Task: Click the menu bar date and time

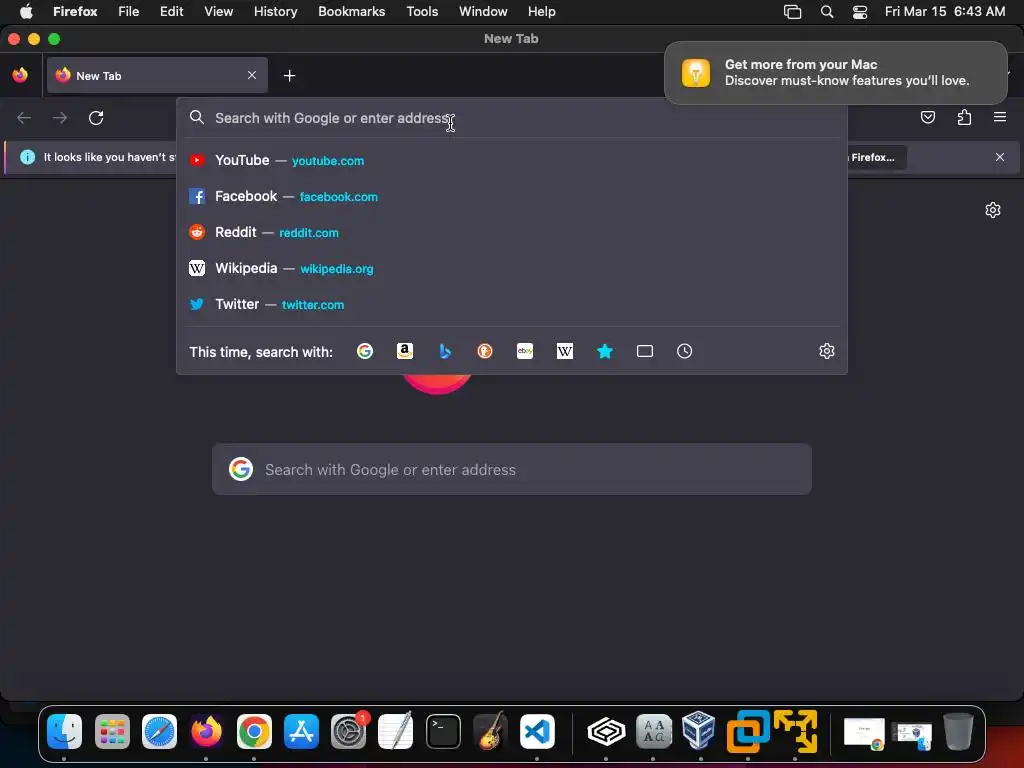Action: point(944,11)
